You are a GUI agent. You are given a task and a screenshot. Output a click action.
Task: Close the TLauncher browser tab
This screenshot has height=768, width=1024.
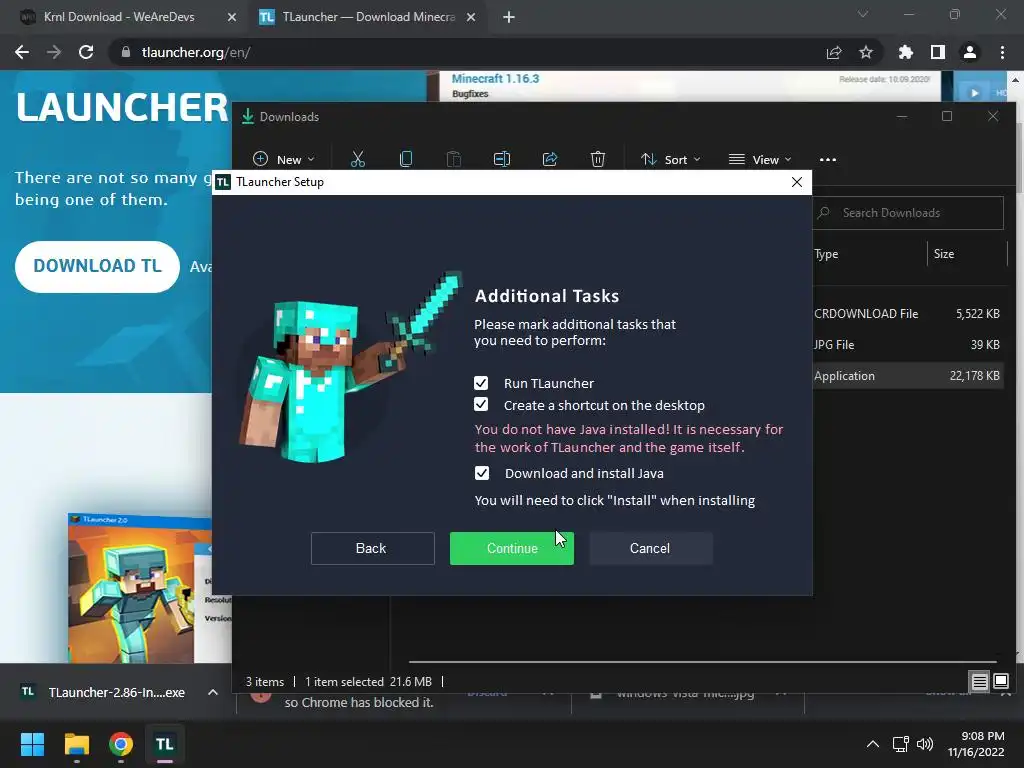(471, 18)
